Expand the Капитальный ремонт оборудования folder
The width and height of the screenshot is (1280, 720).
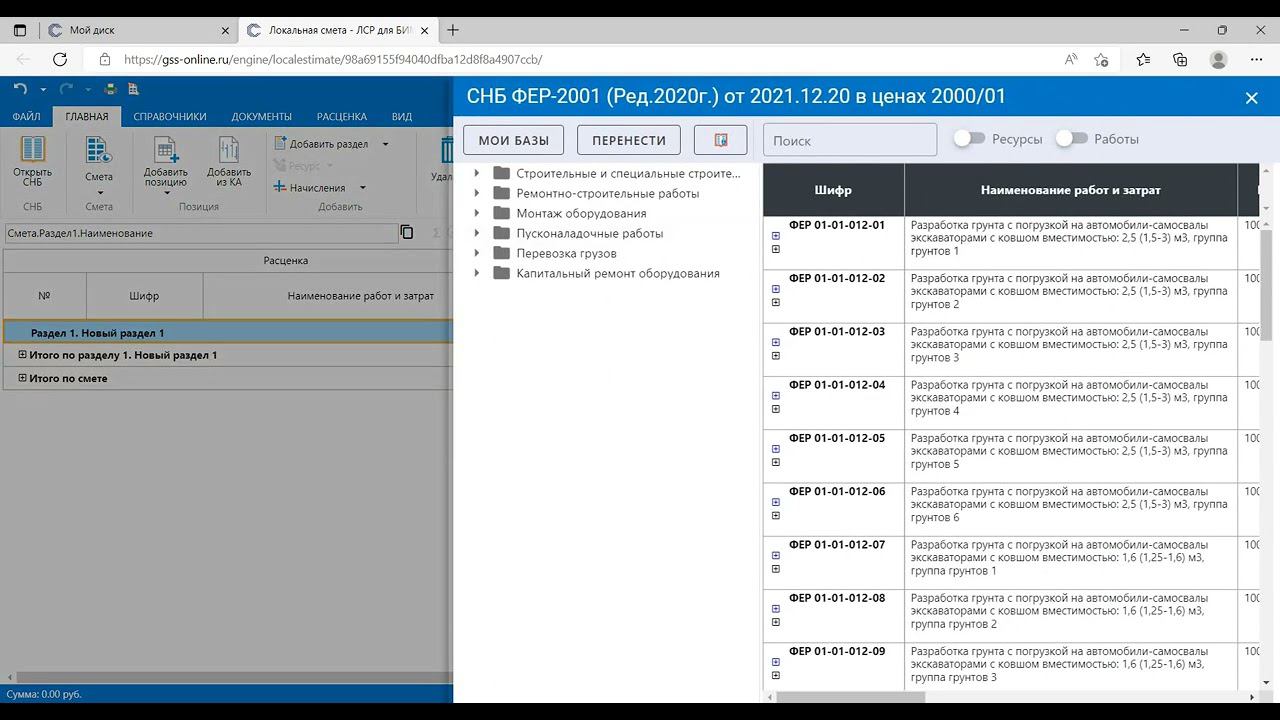[477, 273]
